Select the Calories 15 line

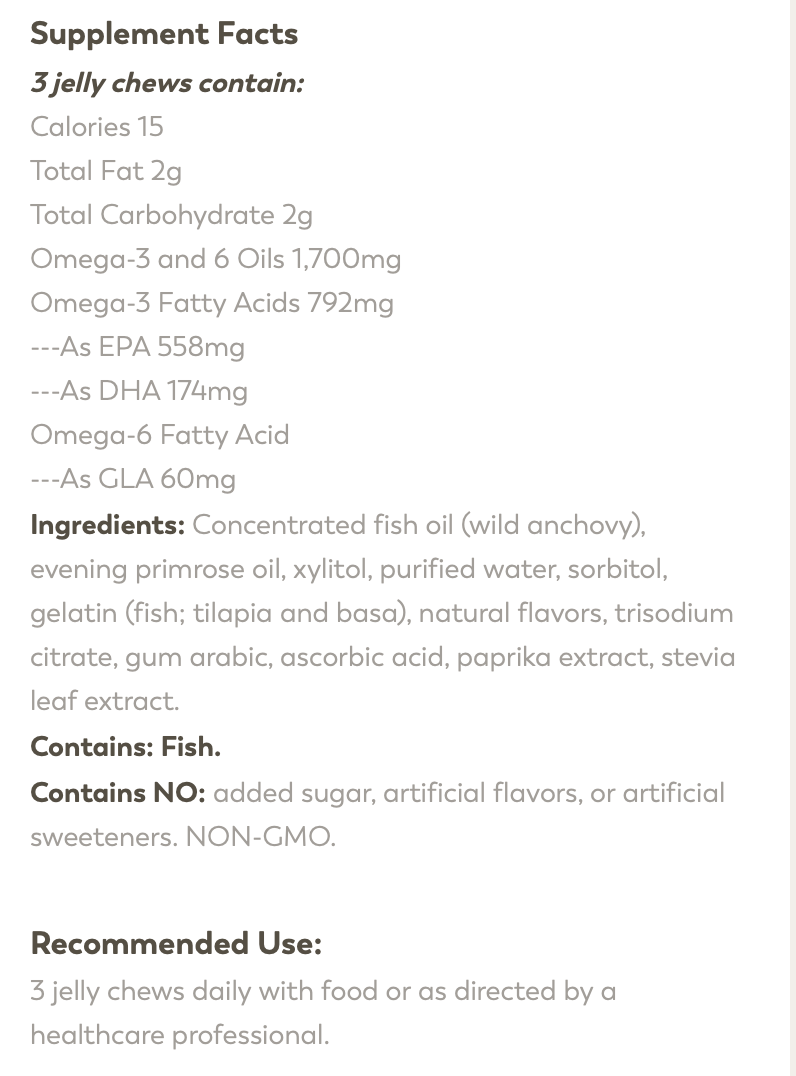[x=97, y=127]
